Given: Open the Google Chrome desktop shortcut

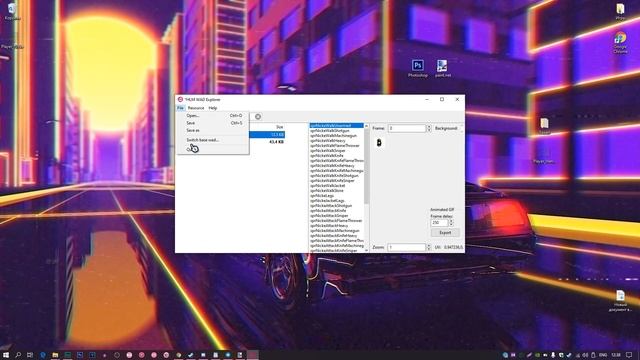Looking at the screenshot, I should 620,42.
